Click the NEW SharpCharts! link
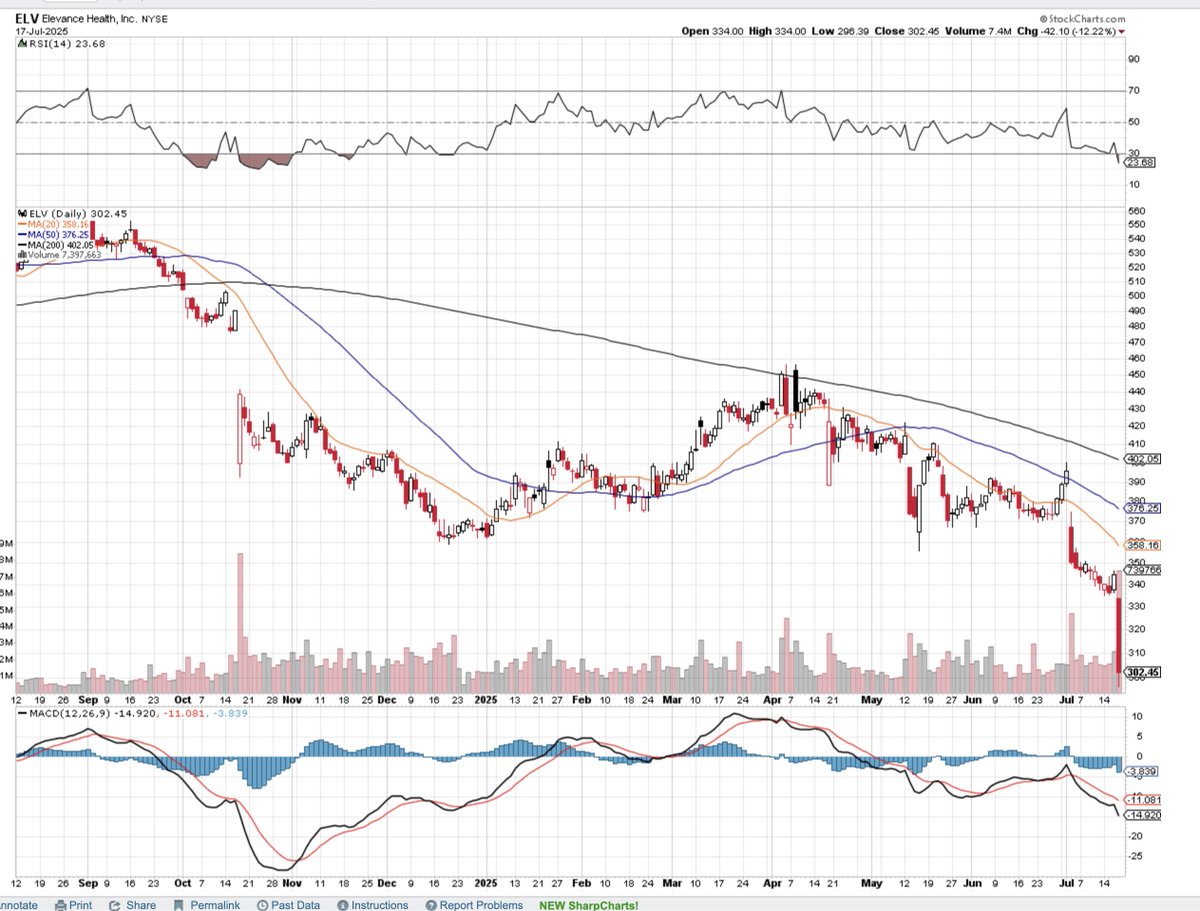Image resolution: width=1200 pixels, height=911 pixels. pyautogui.click(x=588, y=905)
